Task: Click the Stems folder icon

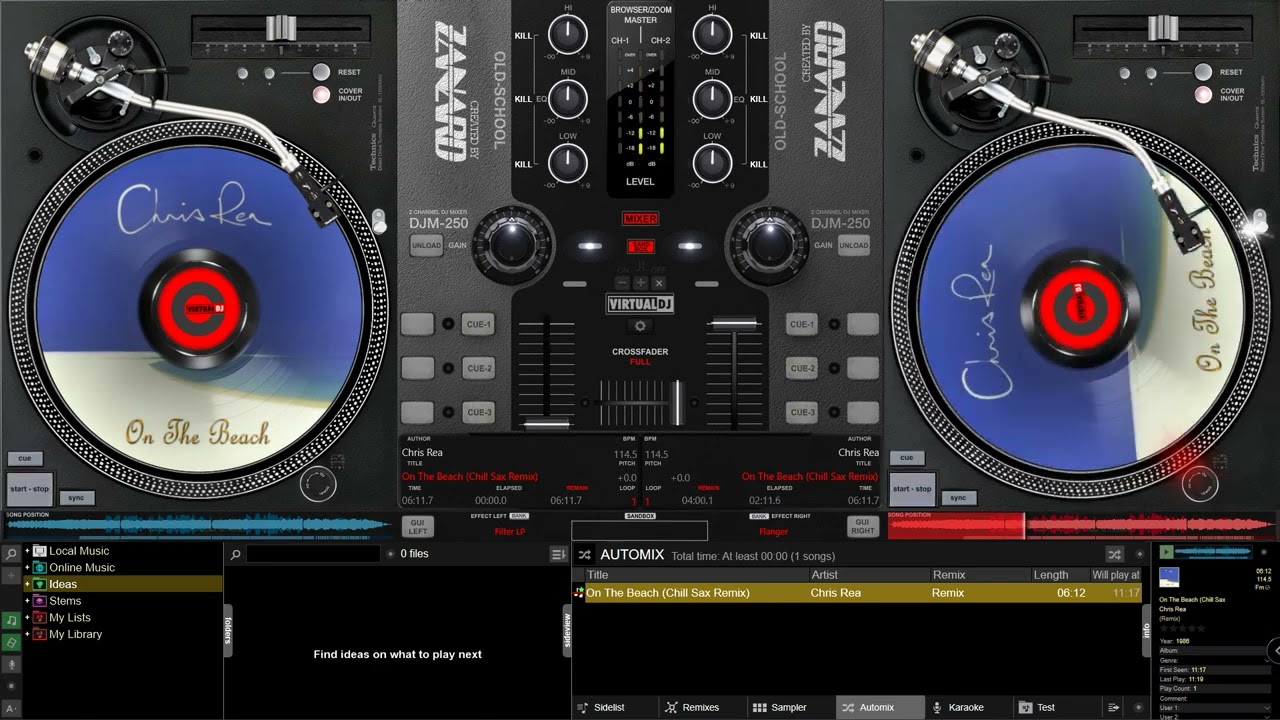Action: [x=40, y=601]
